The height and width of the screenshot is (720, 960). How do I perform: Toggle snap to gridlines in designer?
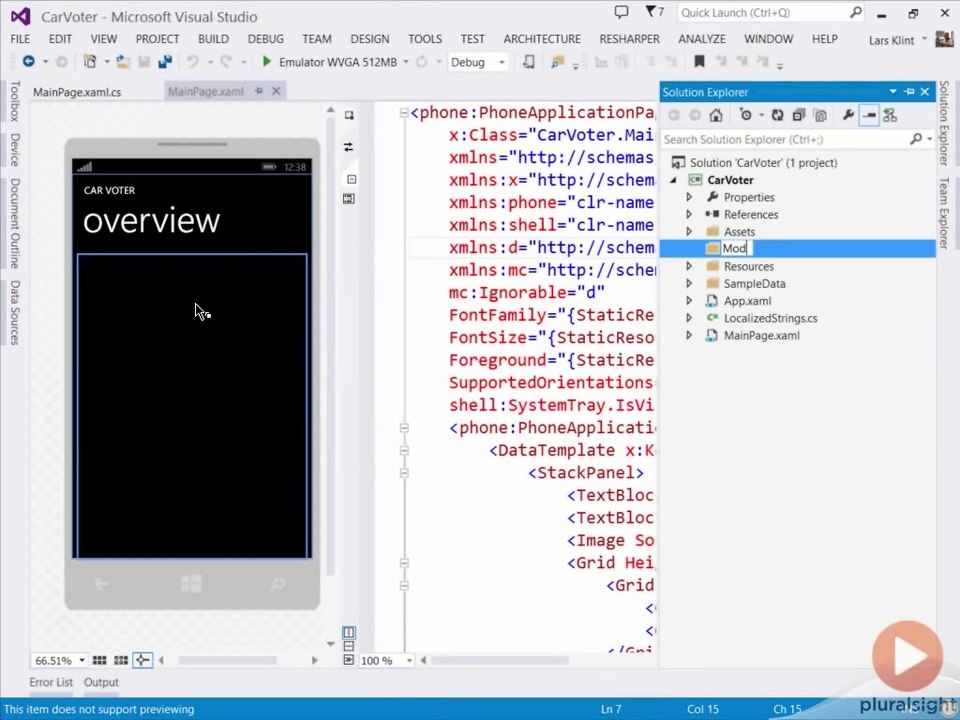121,660
